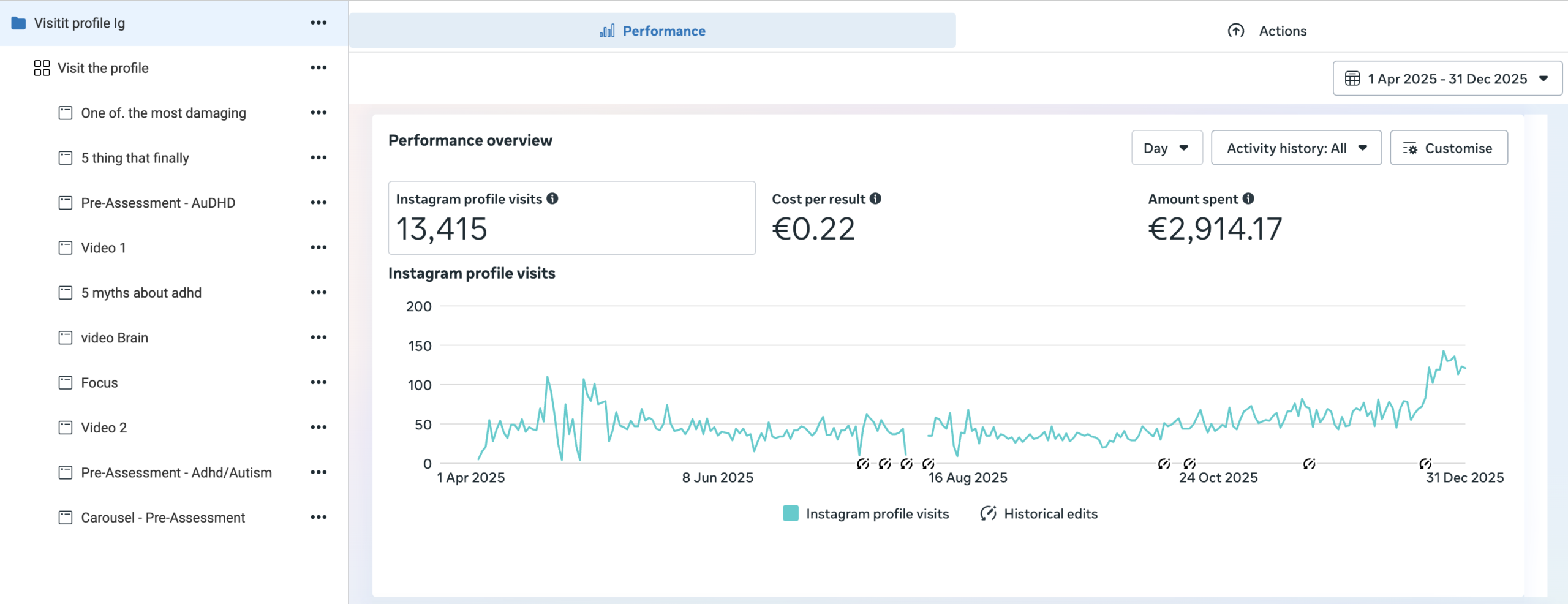Click the teal Instagram profile visits legend swatch
The width and height of the screenshot is (1568, 604).
point(790,513)
